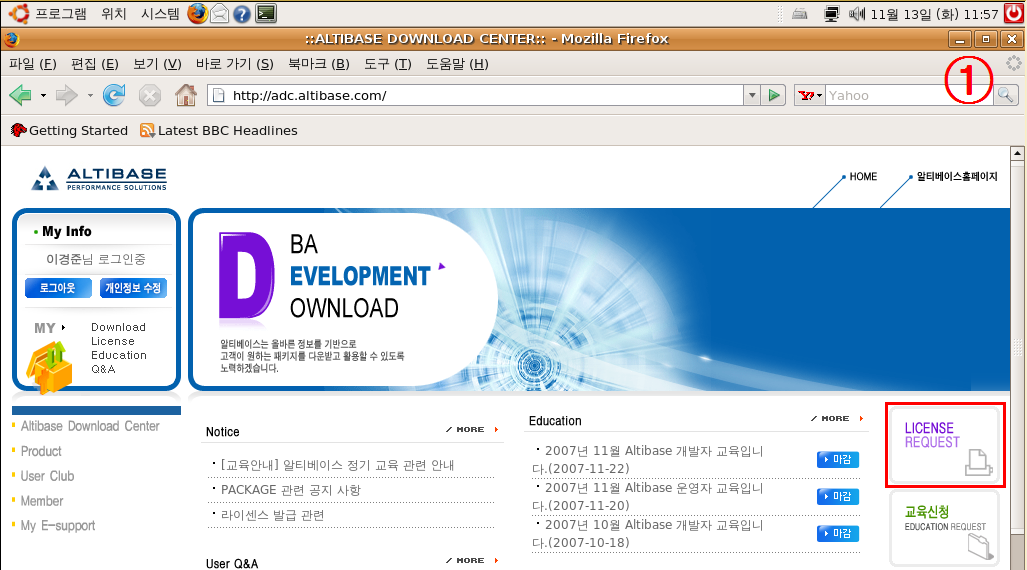Click 마감 button for 2007-10-18 교육

(x=838, y=533)
